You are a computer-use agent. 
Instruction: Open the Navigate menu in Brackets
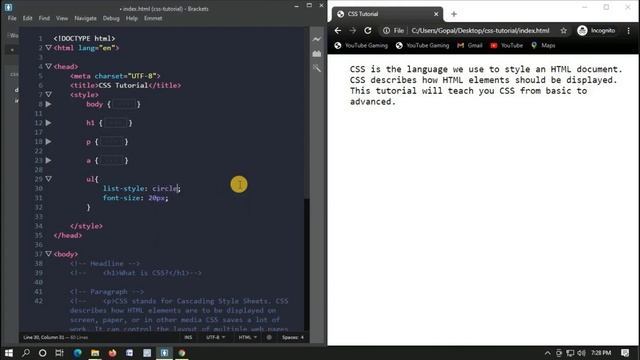click(x=85, y=18)
